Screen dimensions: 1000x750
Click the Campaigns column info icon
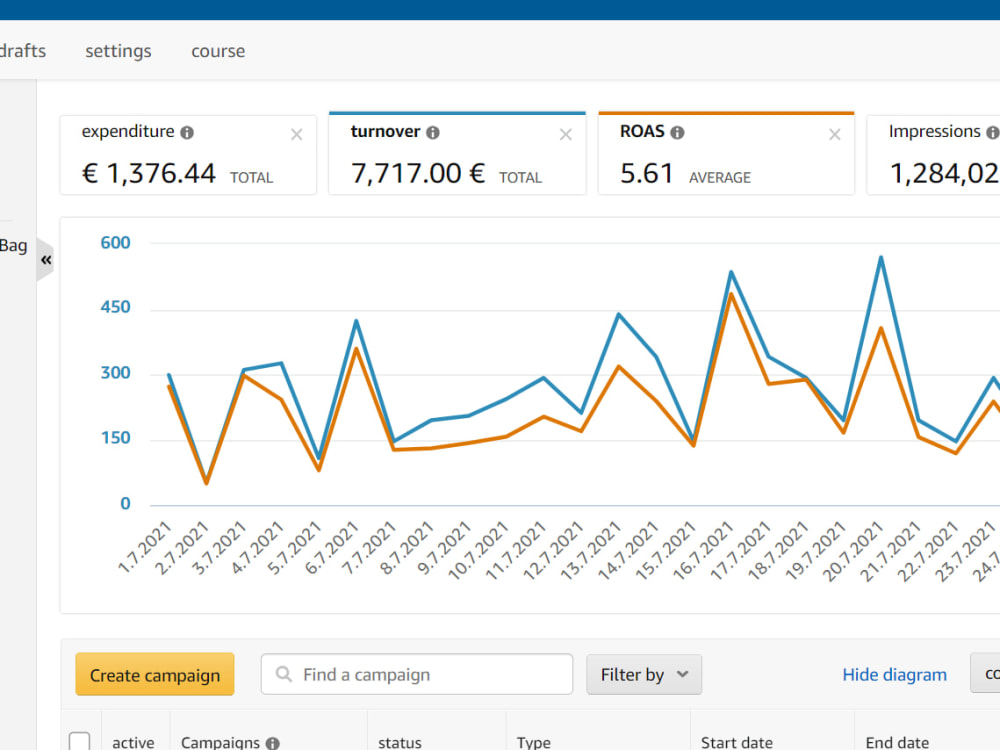273,743
